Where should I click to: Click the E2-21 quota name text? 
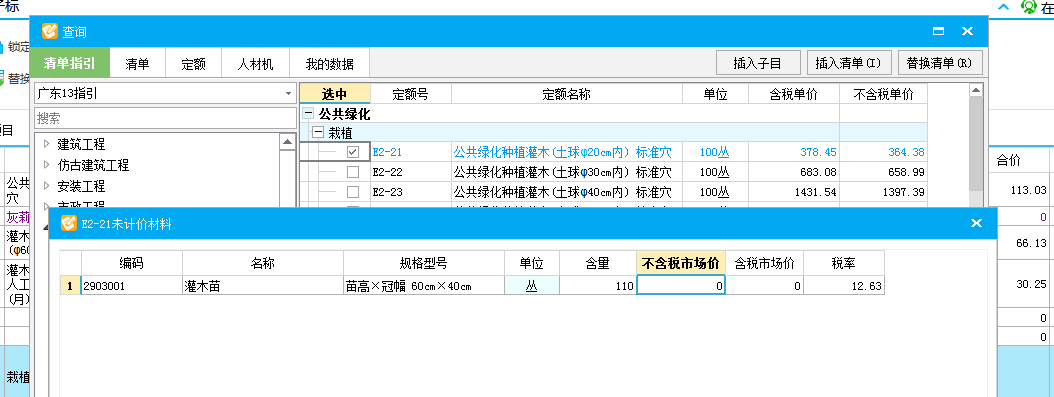point(563,152)
